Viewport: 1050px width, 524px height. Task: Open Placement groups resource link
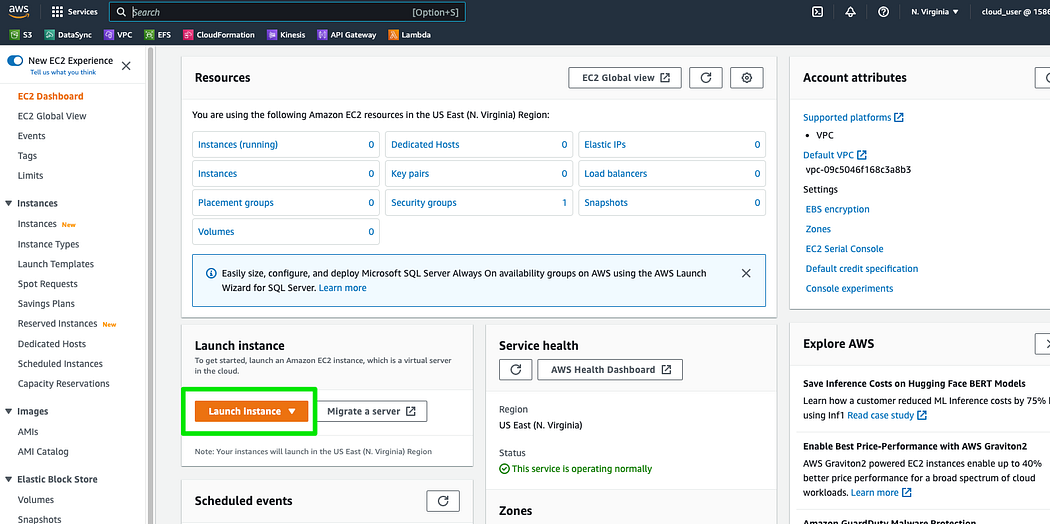(x=236, y=203)
